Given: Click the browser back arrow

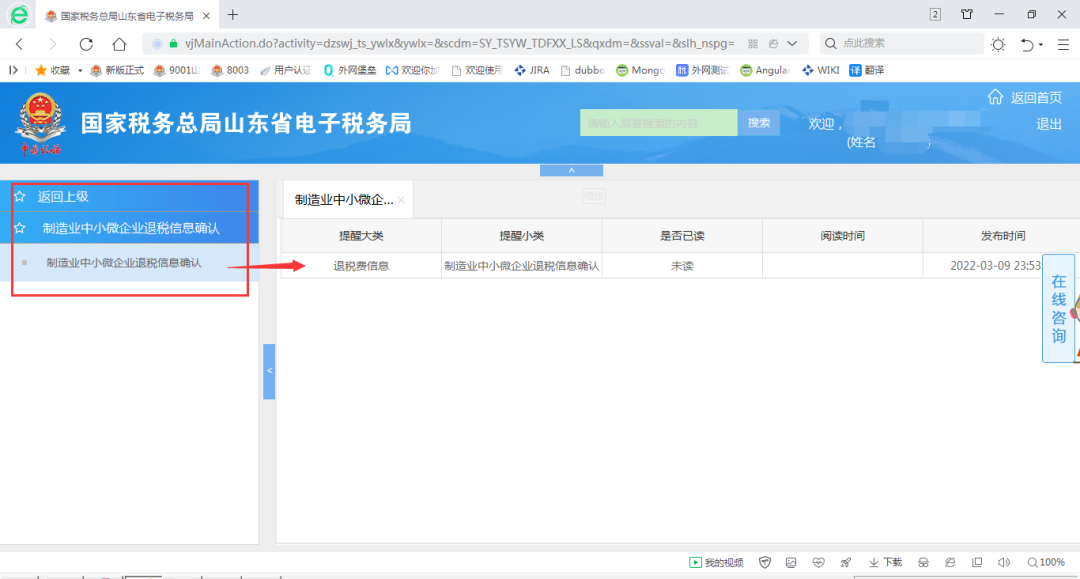Looking at the screenshot, I should [x=19, y=44].
